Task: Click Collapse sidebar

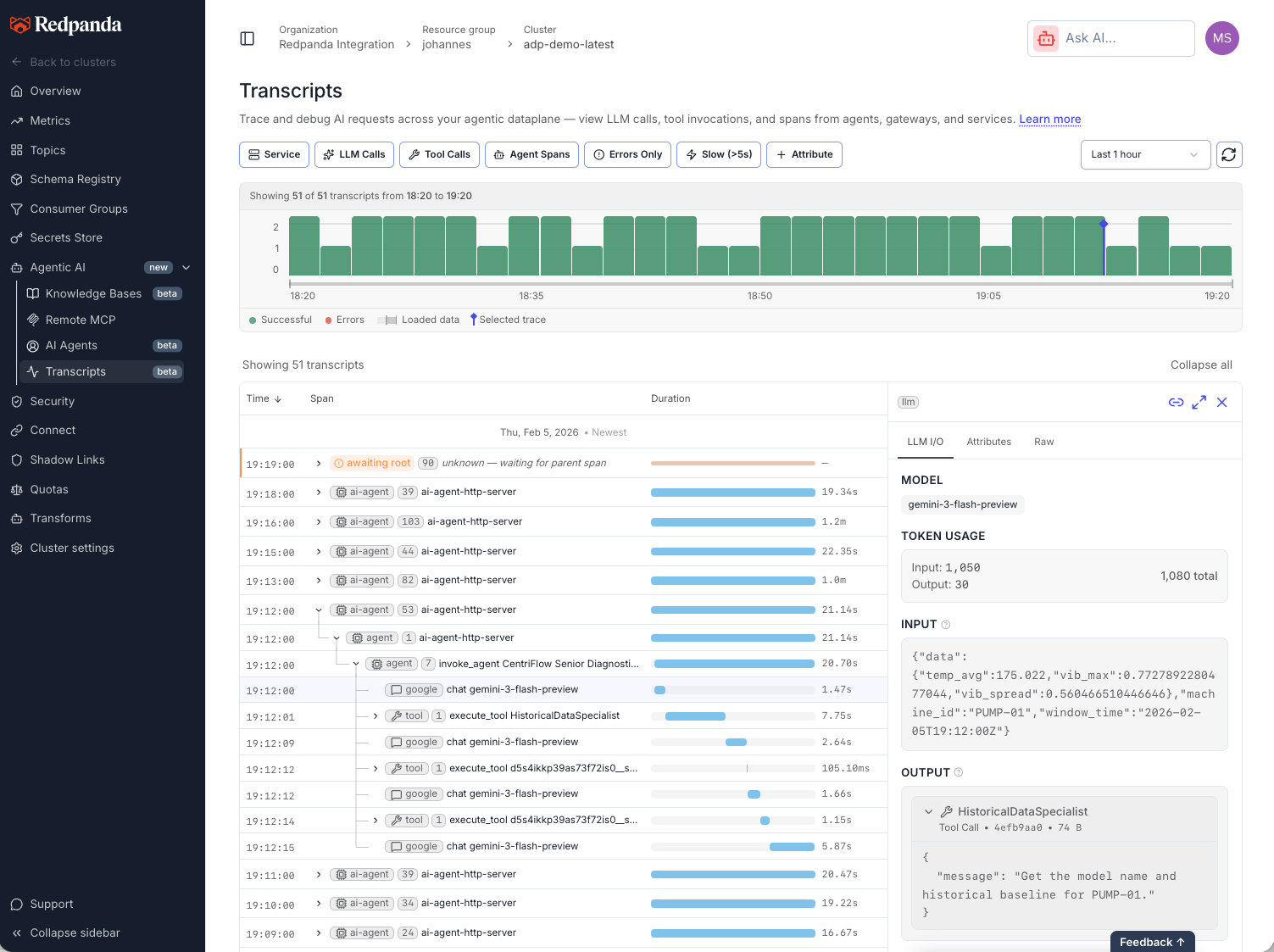Action: tap(66, 933)
